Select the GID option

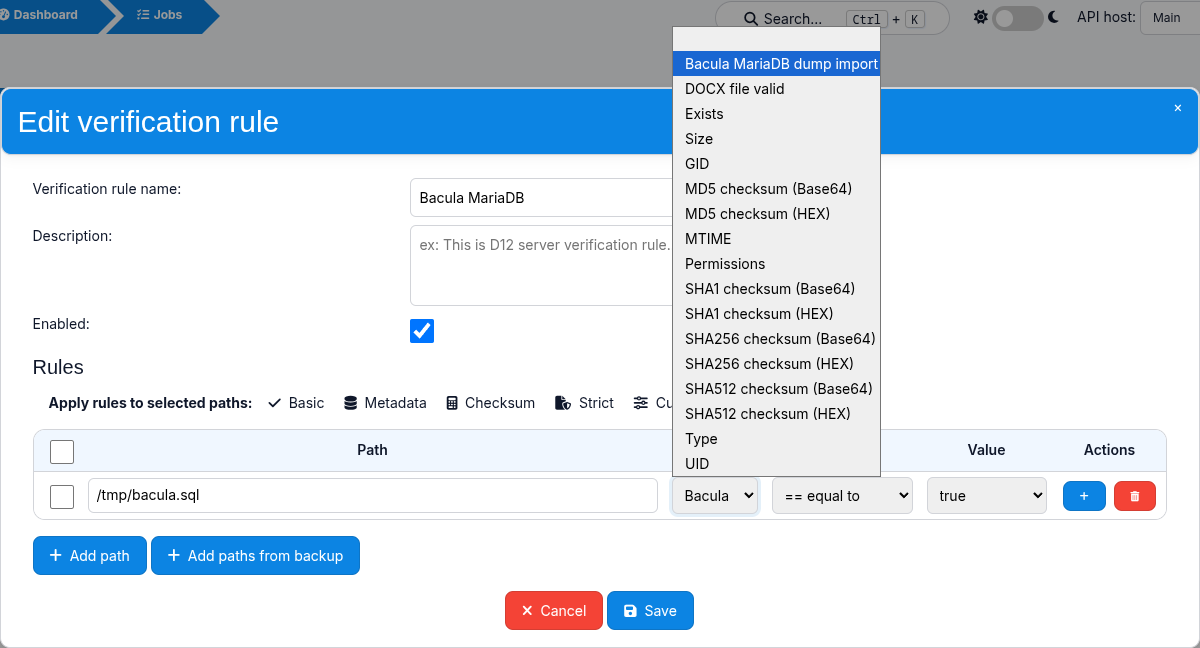coord(777,164)
